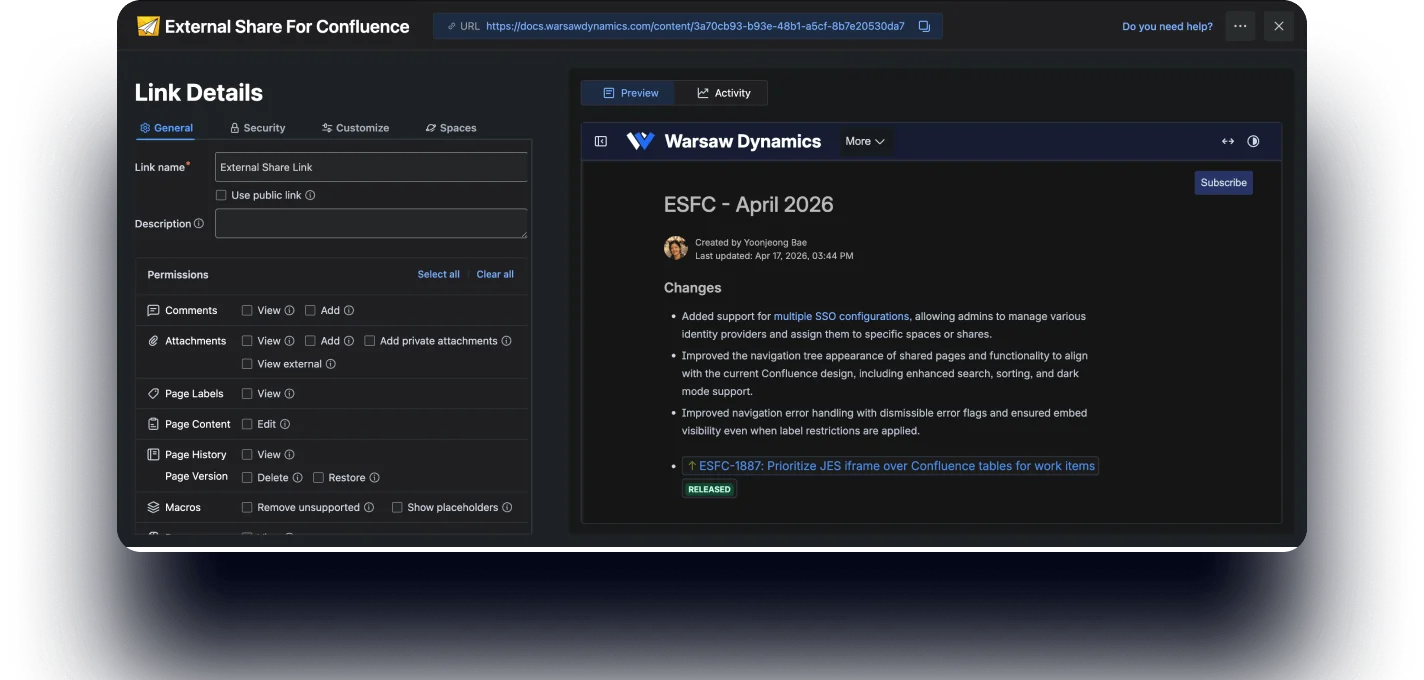Image resolution: width=1424 pixels, height=680 pixels.
Task: Switch to the Security tab
Action: point(257,128)
